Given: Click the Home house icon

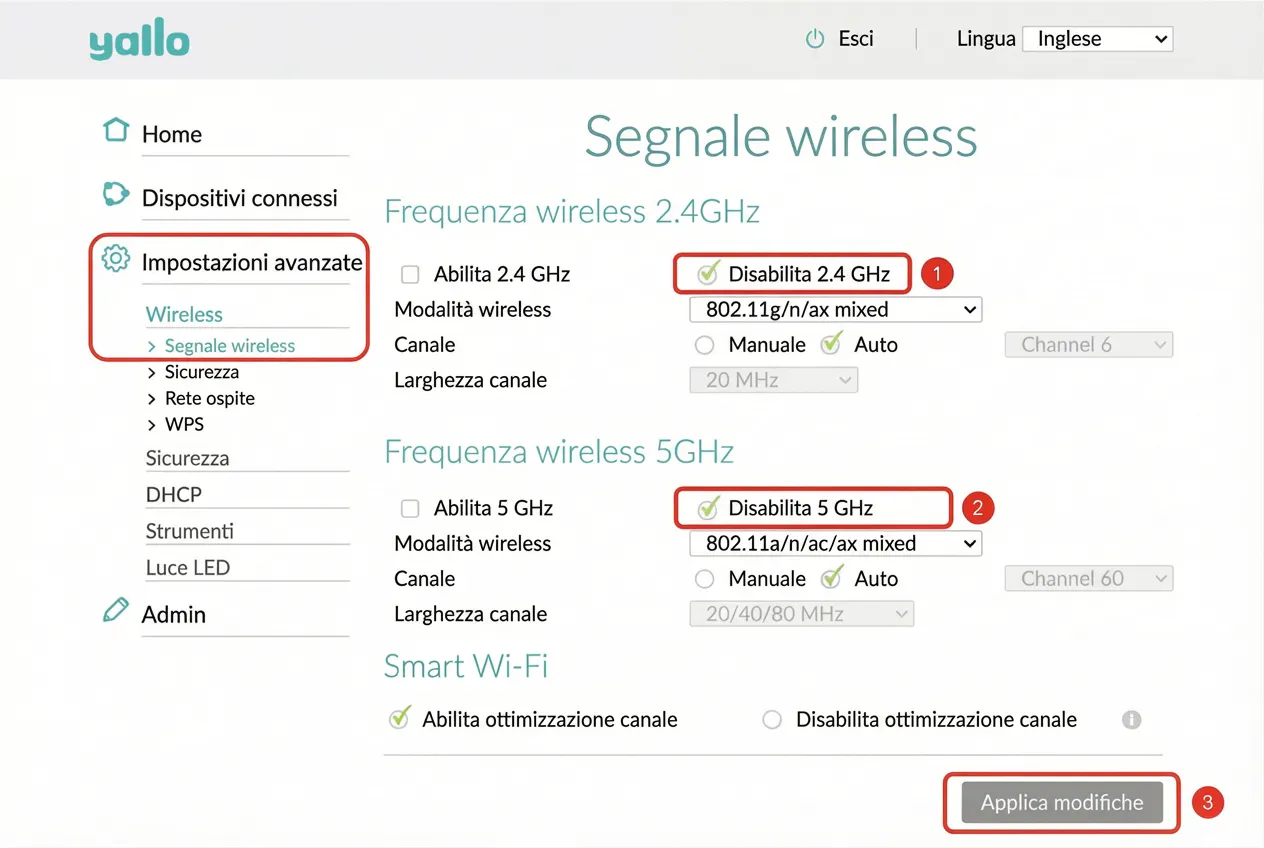Looking at the screenshot, I should pos(116,130).
